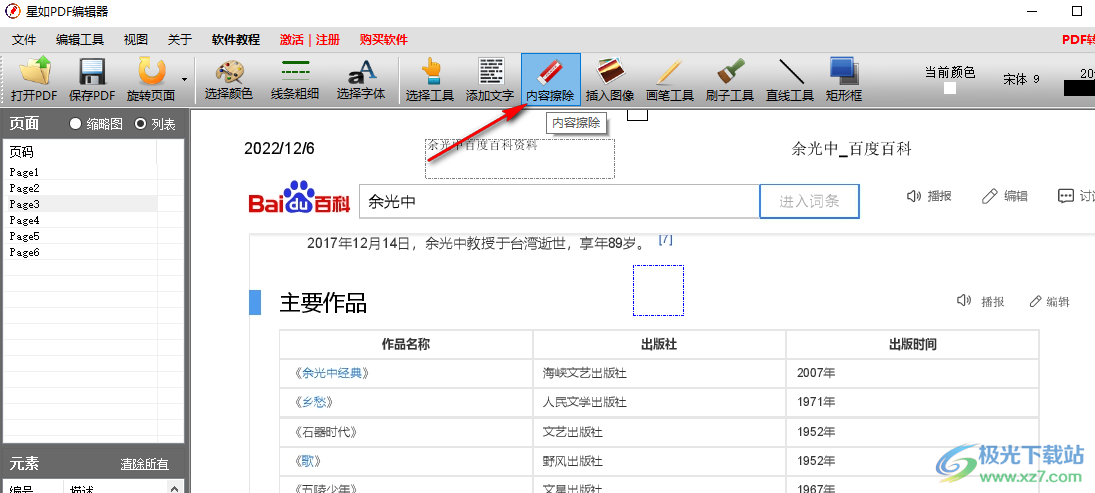
Task: Click the 主要作品 heading
Action: coord(323,302)
